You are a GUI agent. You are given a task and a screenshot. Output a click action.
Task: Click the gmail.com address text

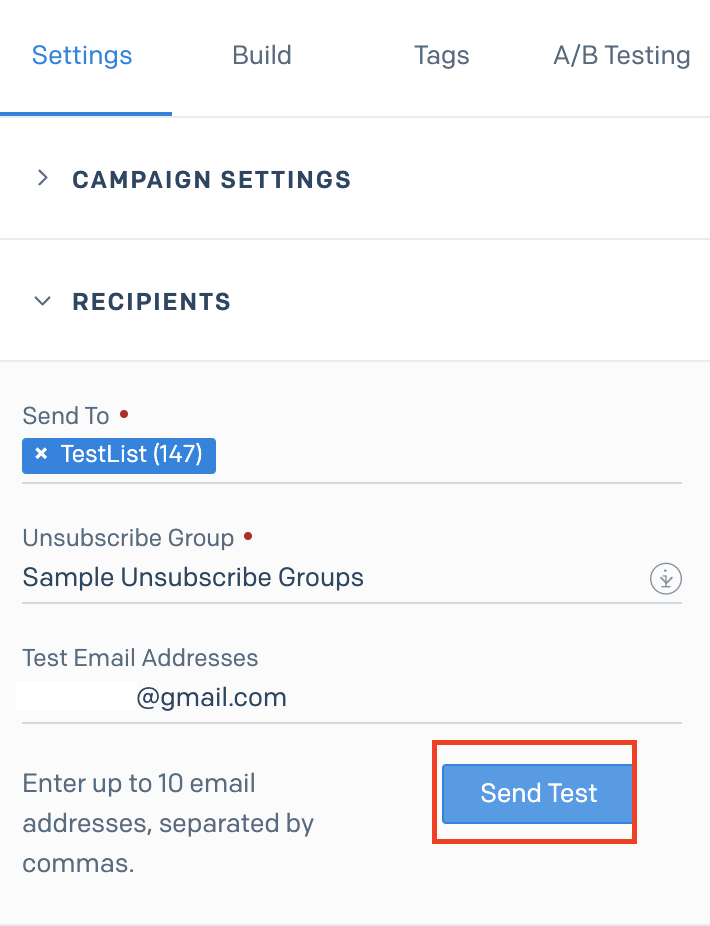pyautogui.click(x=211, y=698)
